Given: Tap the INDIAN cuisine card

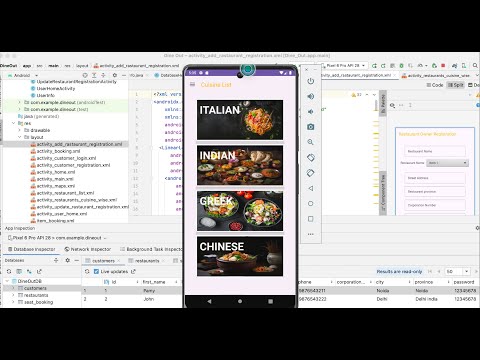Looking at the screenshot, I should [240, 165].
